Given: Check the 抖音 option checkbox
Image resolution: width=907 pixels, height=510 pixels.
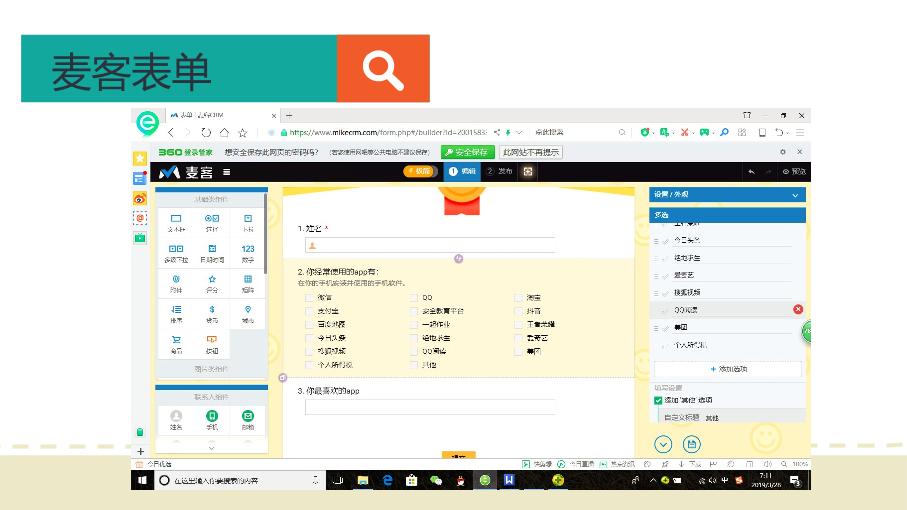Looking at the screenshot, I should [518, 311].
